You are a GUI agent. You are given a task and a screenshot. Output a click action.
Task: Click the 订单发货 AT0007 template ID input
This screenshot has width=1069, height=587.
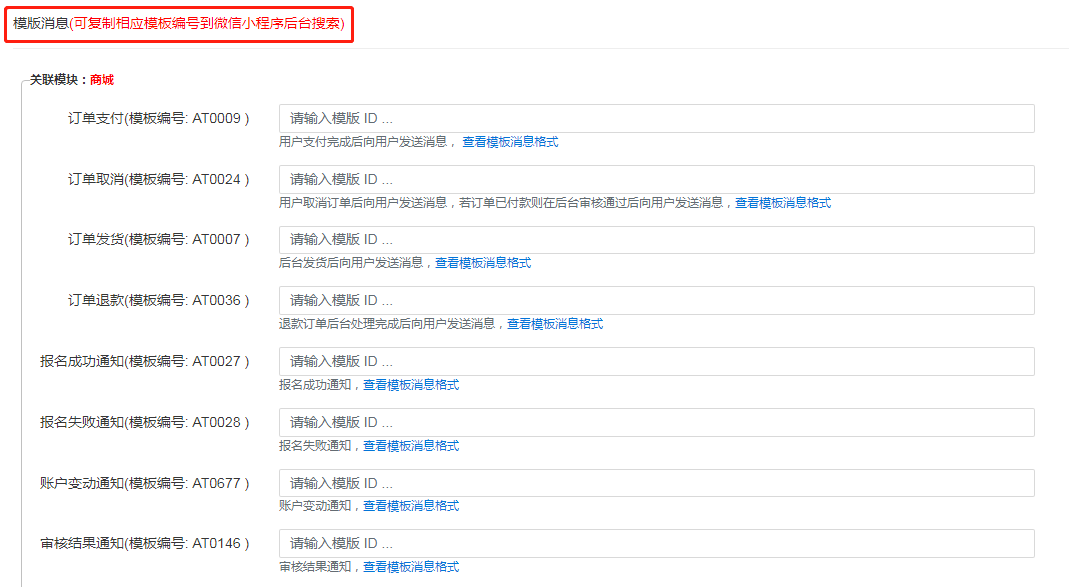[x=657, y=240]
